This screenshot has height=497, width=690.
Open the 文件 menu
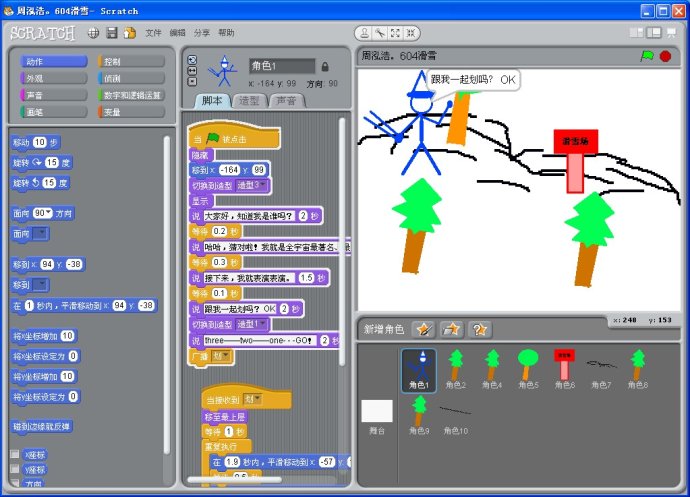153,32
